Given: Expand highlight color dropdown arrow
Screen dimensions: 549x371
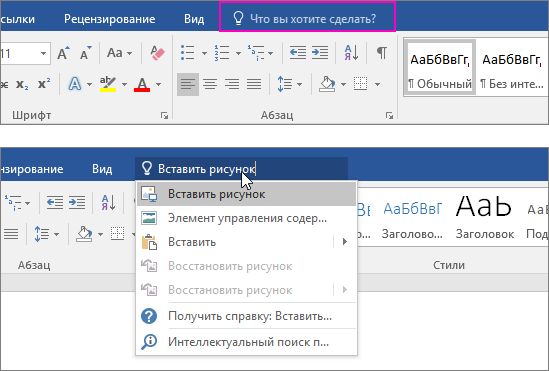Looking at the screenshot, I should coord(124,84).
